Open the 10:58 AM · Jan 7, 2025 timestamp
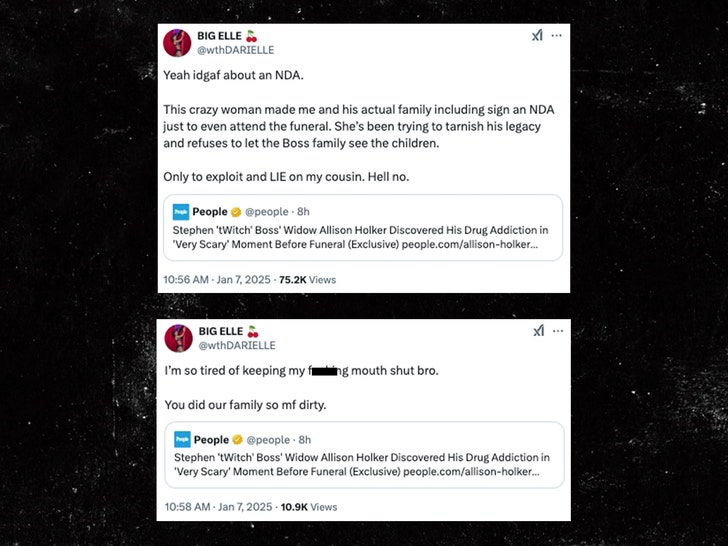Screen dimensions: 728x546 pos(215,508)
